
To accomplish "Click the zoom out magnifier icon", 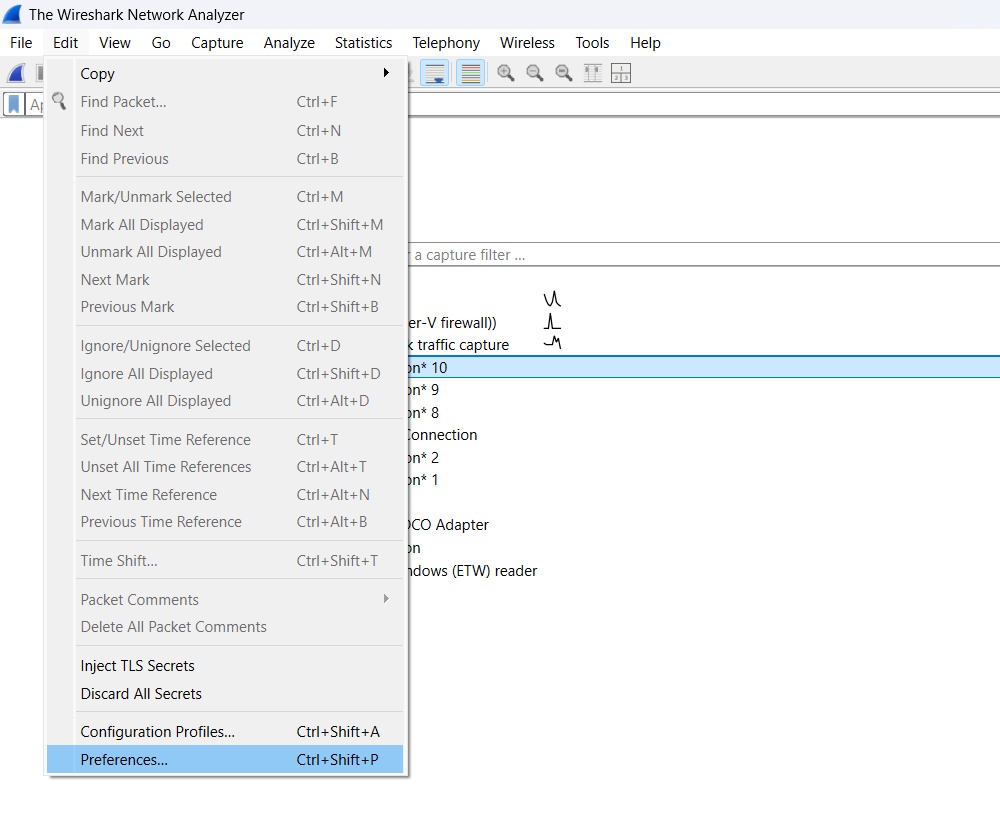I will coord(534,73).
